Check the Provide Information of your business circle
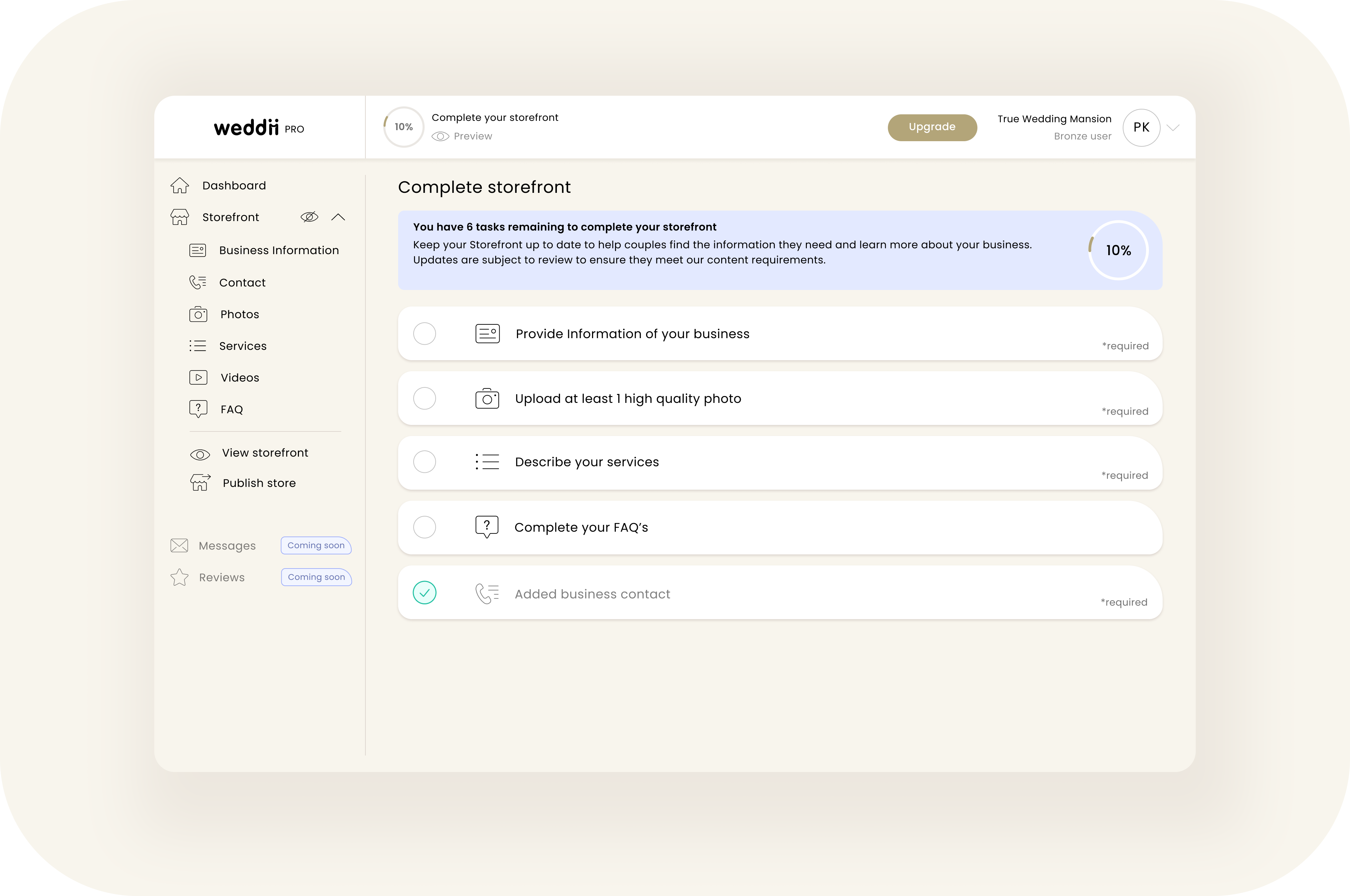The width and height of the screenshot is (1350, 896). tap(425, 334)
